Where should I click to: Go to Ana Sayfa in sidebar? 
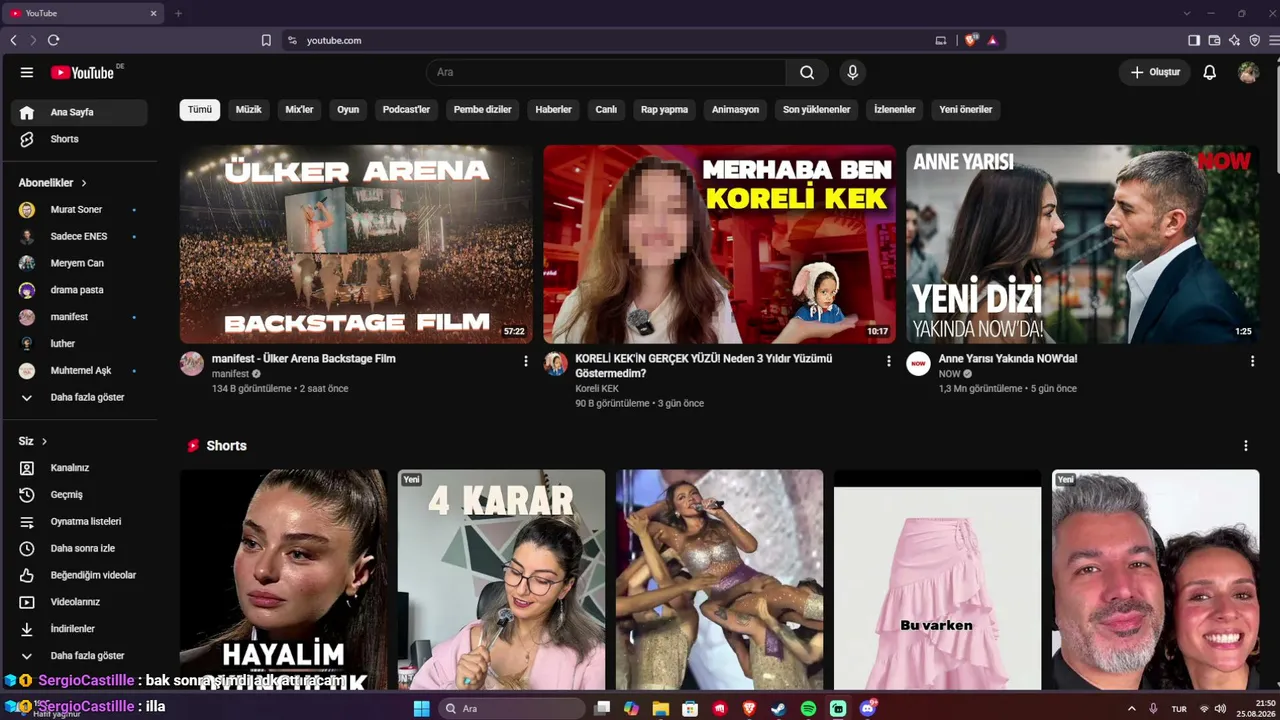pyautogui.click(x=79, y=112)
